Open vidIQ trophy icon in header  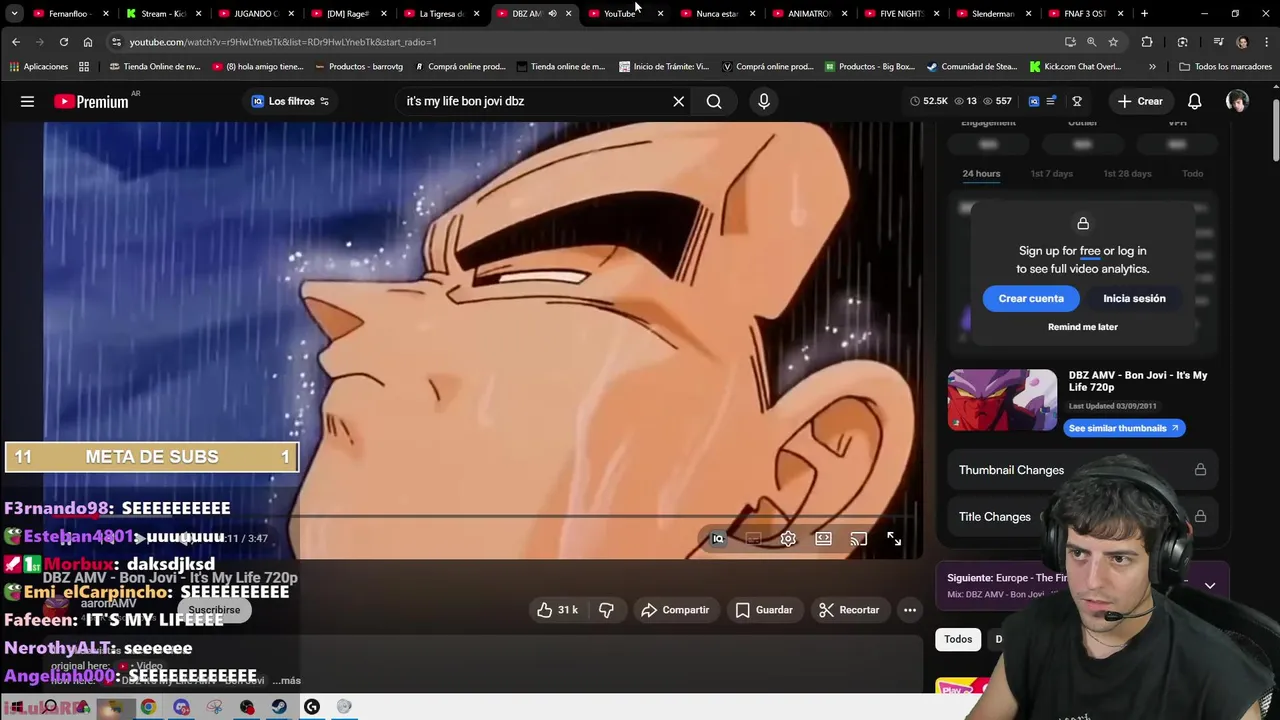(x=1077, y=101)
